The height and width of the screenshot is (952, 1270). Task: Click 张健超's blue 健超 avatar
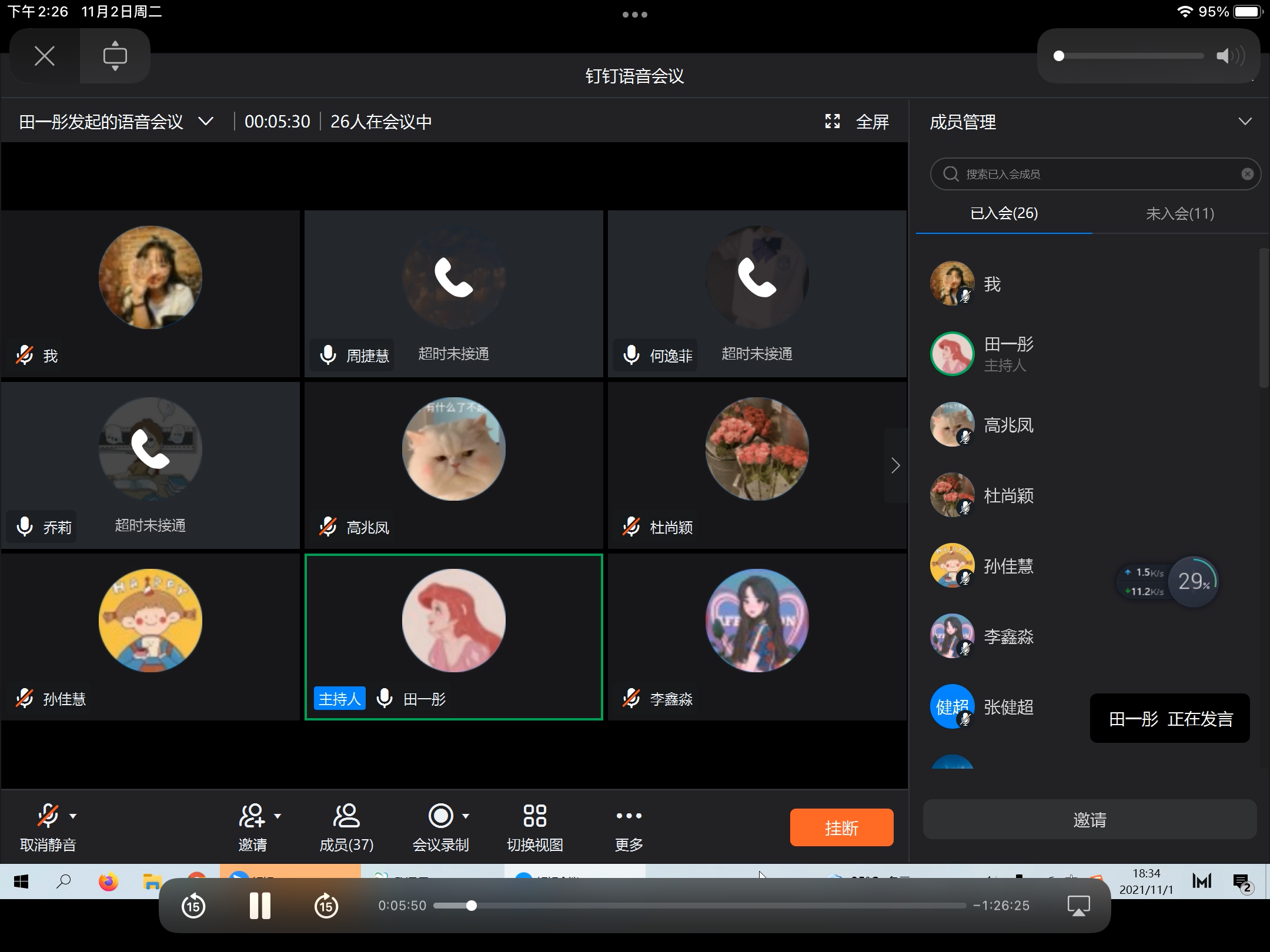pos(952,706)
